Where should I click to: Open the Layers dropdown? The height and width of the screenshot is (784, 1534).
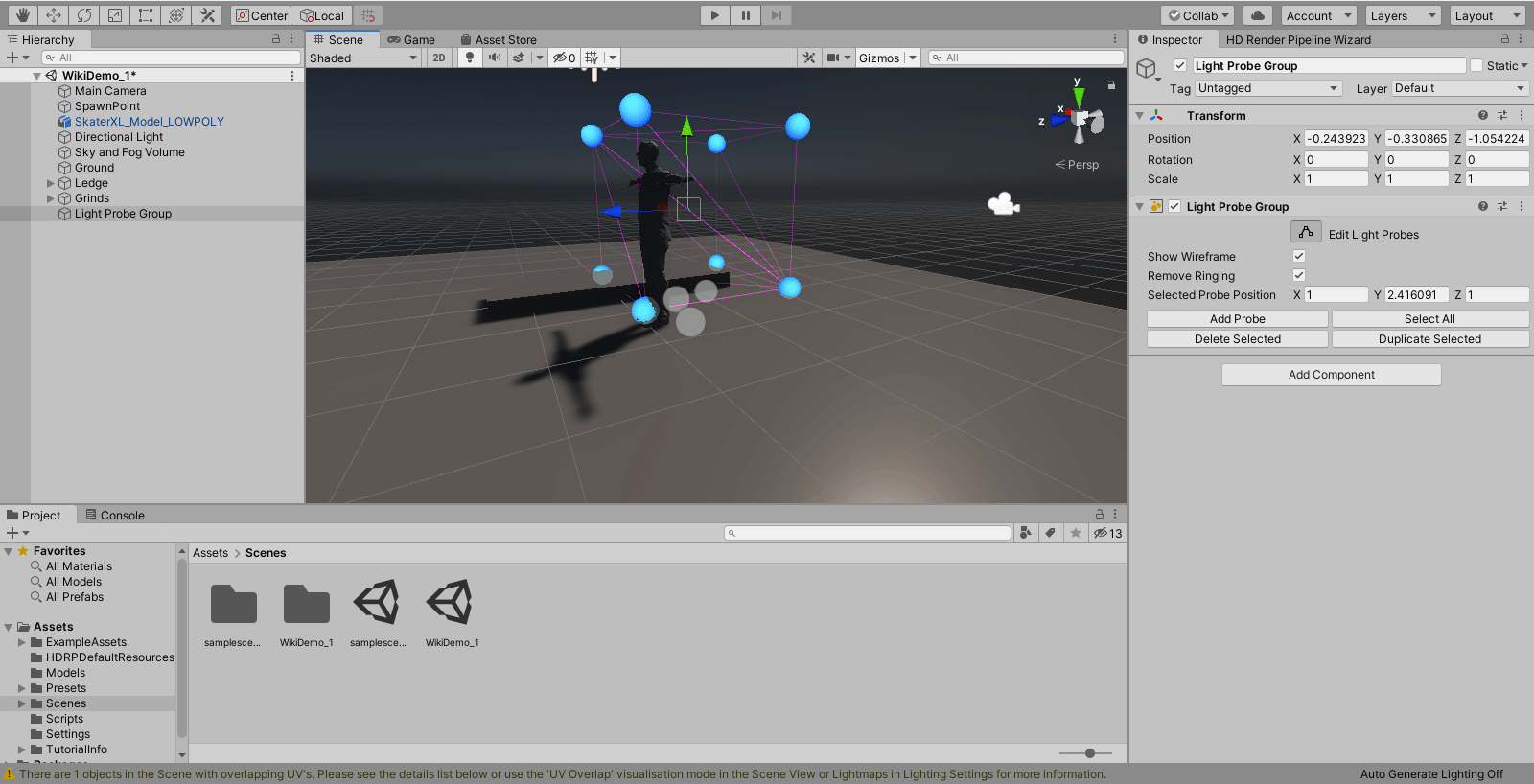tap(1404, 15)
